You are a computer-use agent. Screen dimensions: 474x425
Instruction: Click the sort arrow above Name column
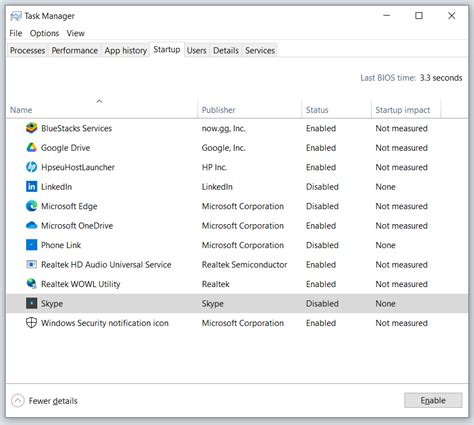click(x=99, y=101)
